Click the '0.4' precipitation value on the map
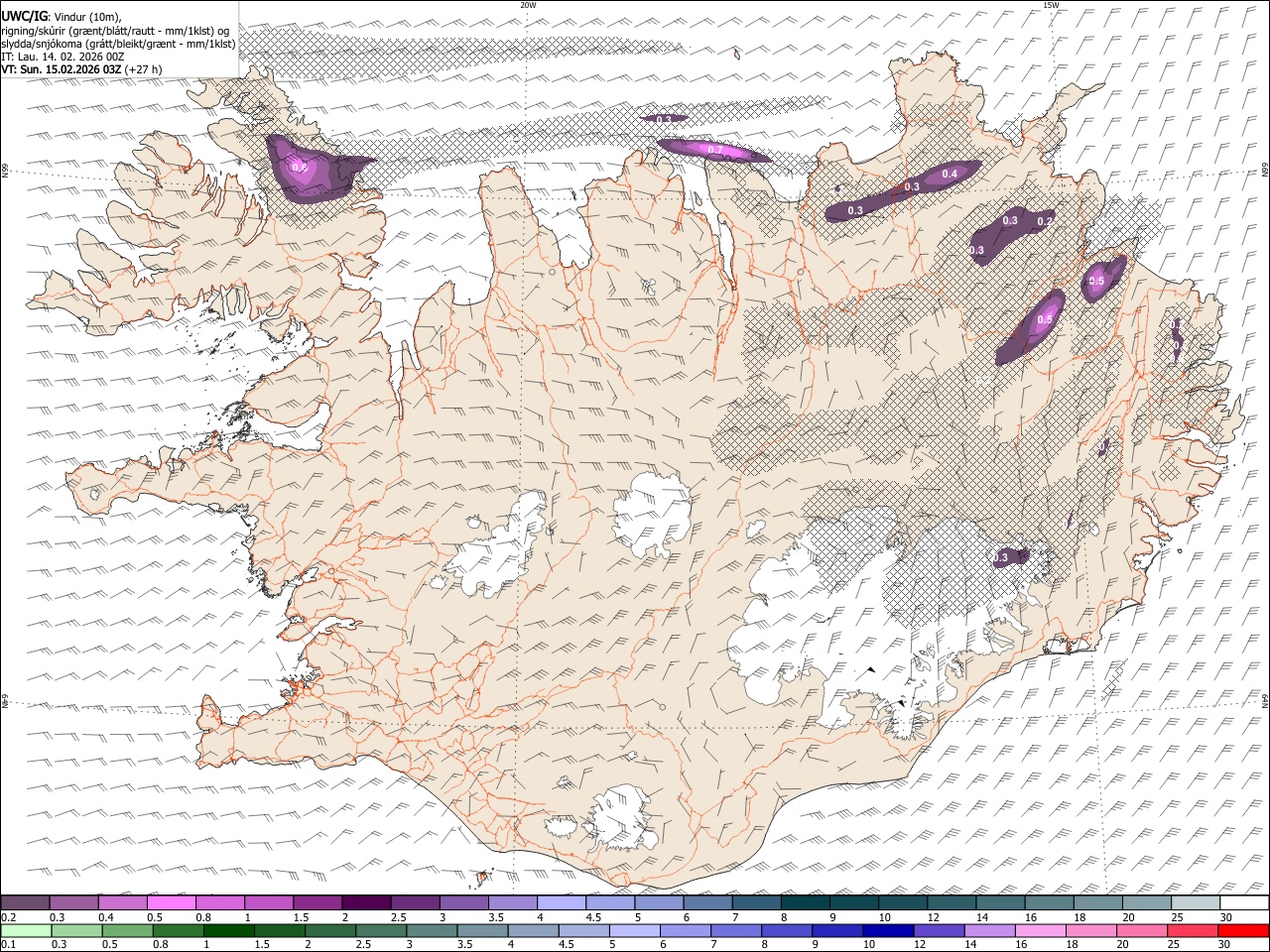The image size is (1270, 952). coord(950,175)
